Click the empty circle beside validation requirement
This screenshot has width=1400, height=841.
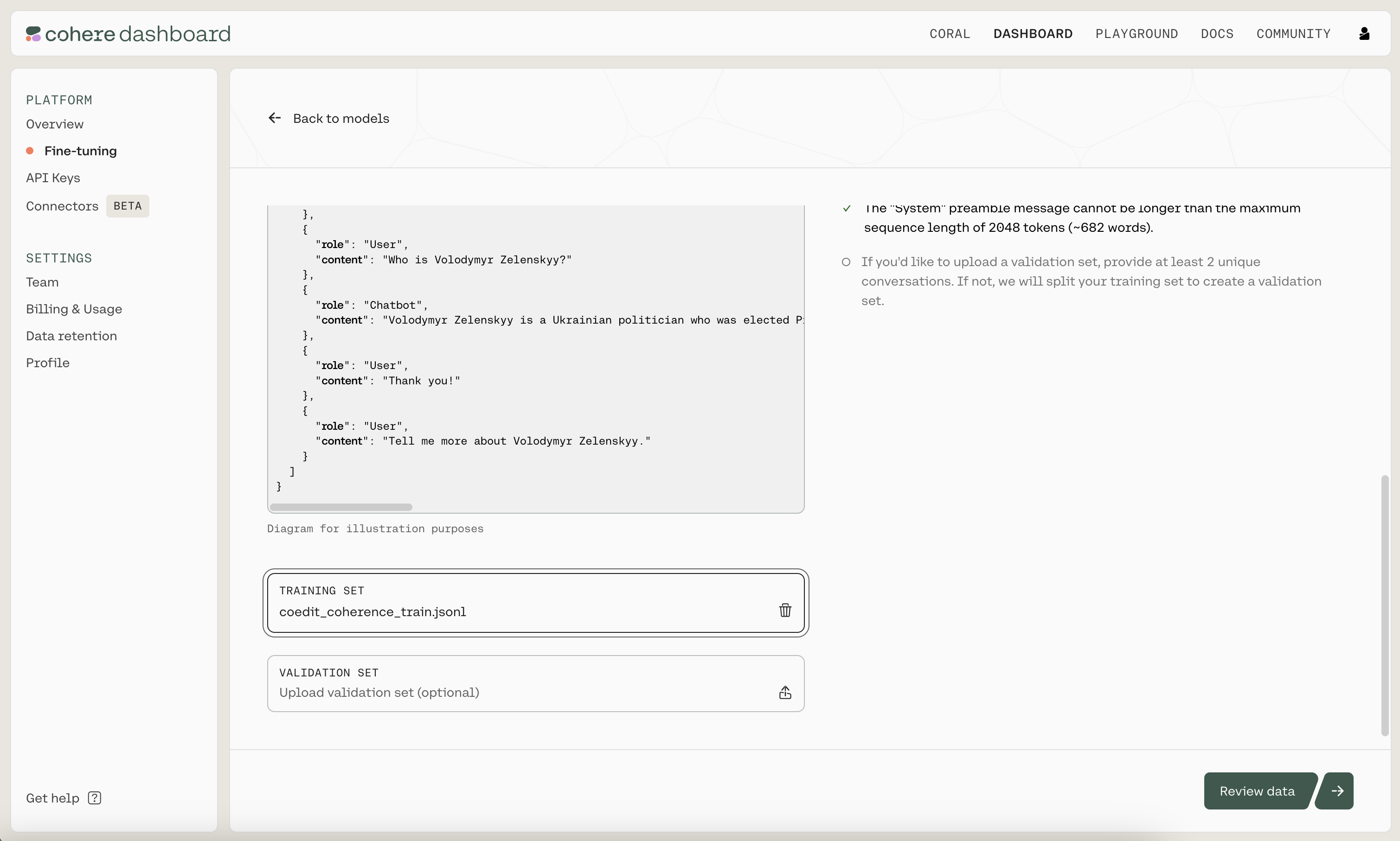pyautogui.click(x=846, y=262)
